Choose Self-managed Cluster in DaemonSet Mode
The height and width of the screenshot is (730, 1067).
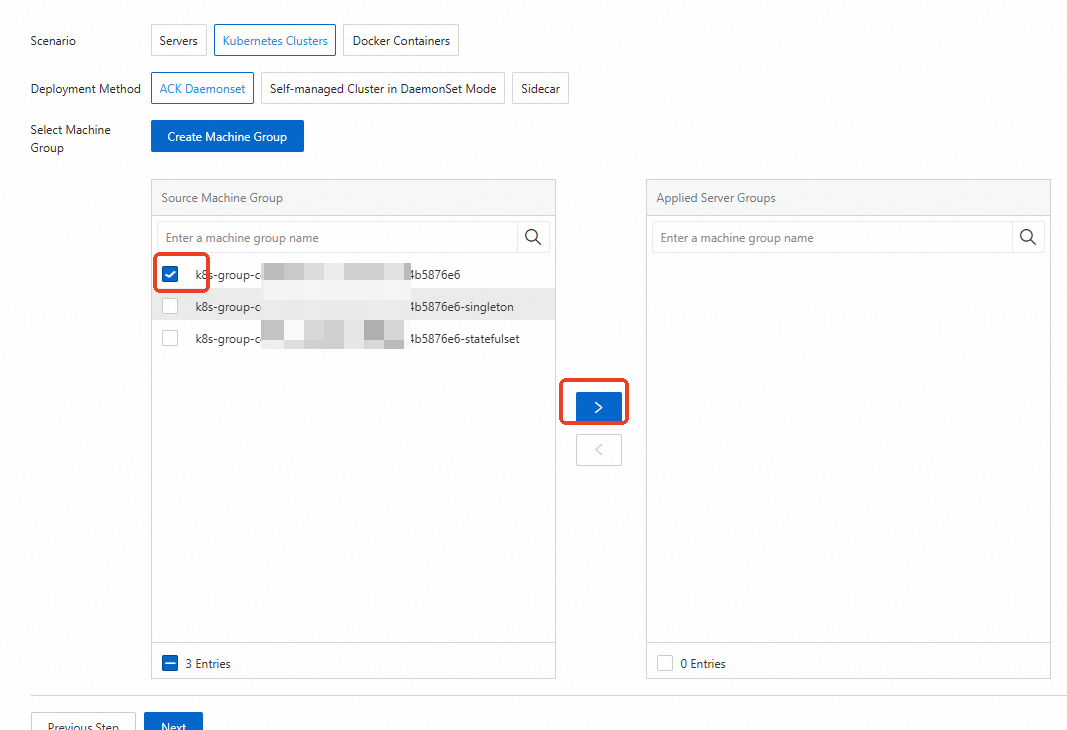[382, 88]
